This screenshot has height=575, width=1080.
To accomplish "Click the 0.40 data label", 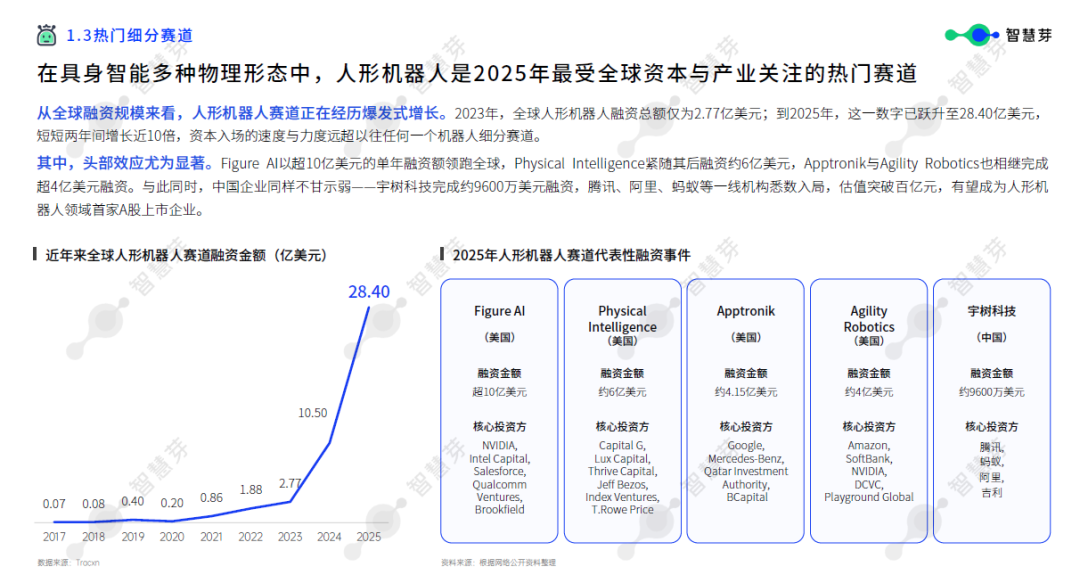I will click(133, 501).
